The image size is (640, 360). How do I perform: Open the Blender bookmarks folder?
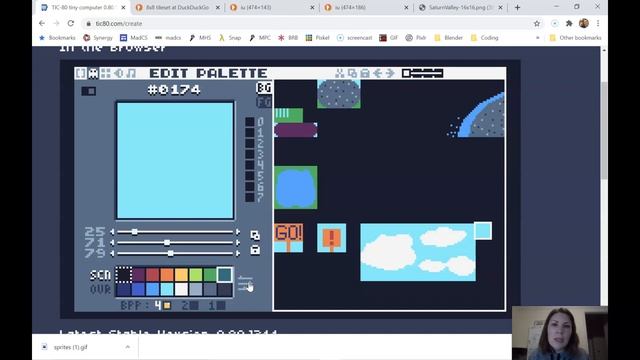(x=448, y=38)
